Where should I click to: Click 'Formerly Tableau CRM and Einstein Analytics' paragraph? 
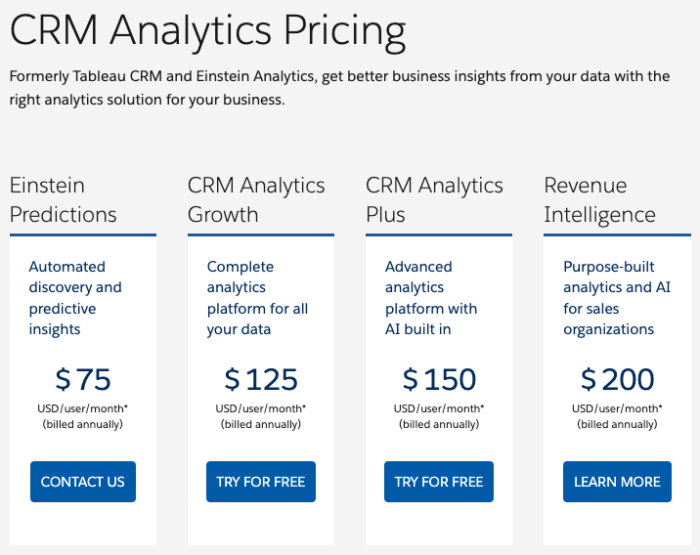pyautogui.click(x=339, y=88)
